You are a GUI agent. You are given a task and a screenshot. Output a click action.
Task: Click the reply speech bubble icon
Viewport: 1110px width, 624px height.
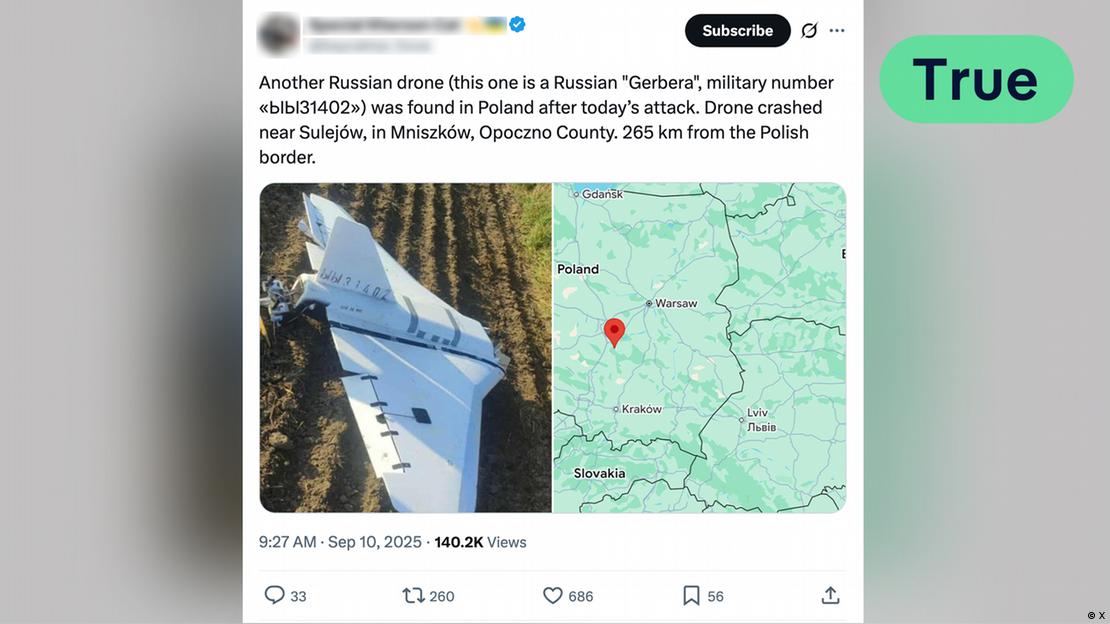(x=275, y=595)
